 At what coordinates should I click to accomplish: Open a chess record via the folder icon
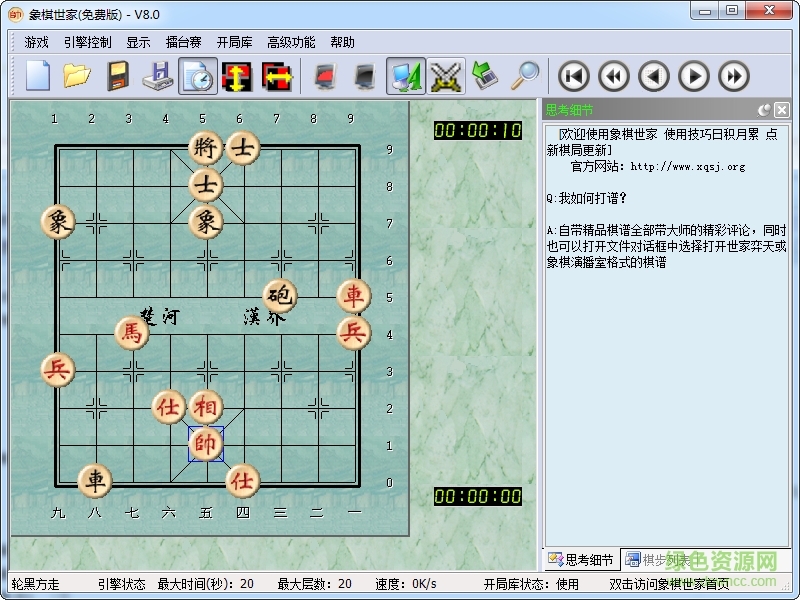point(77,77)
